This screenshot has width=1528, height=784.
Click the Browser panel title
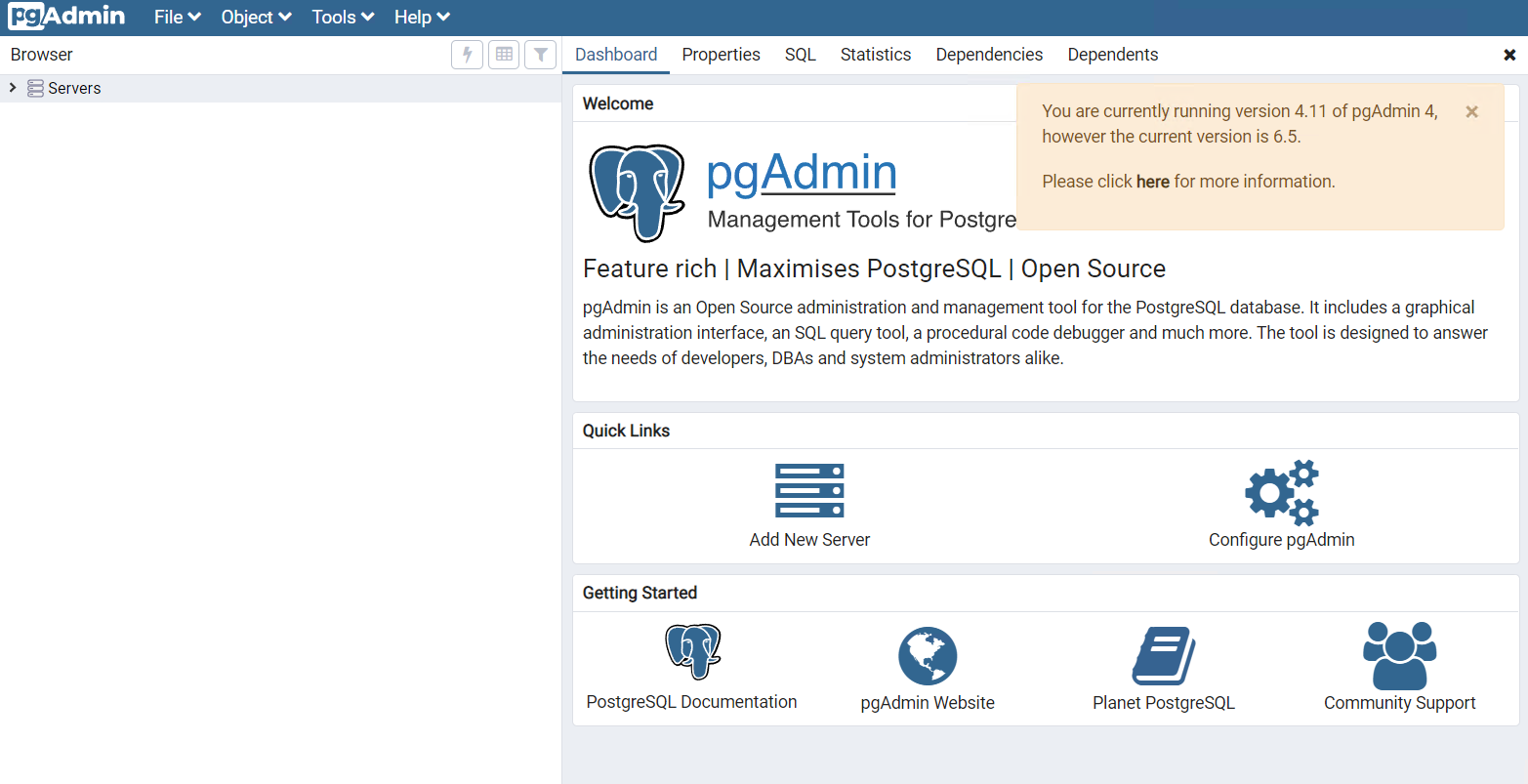[x=42, y=55]
